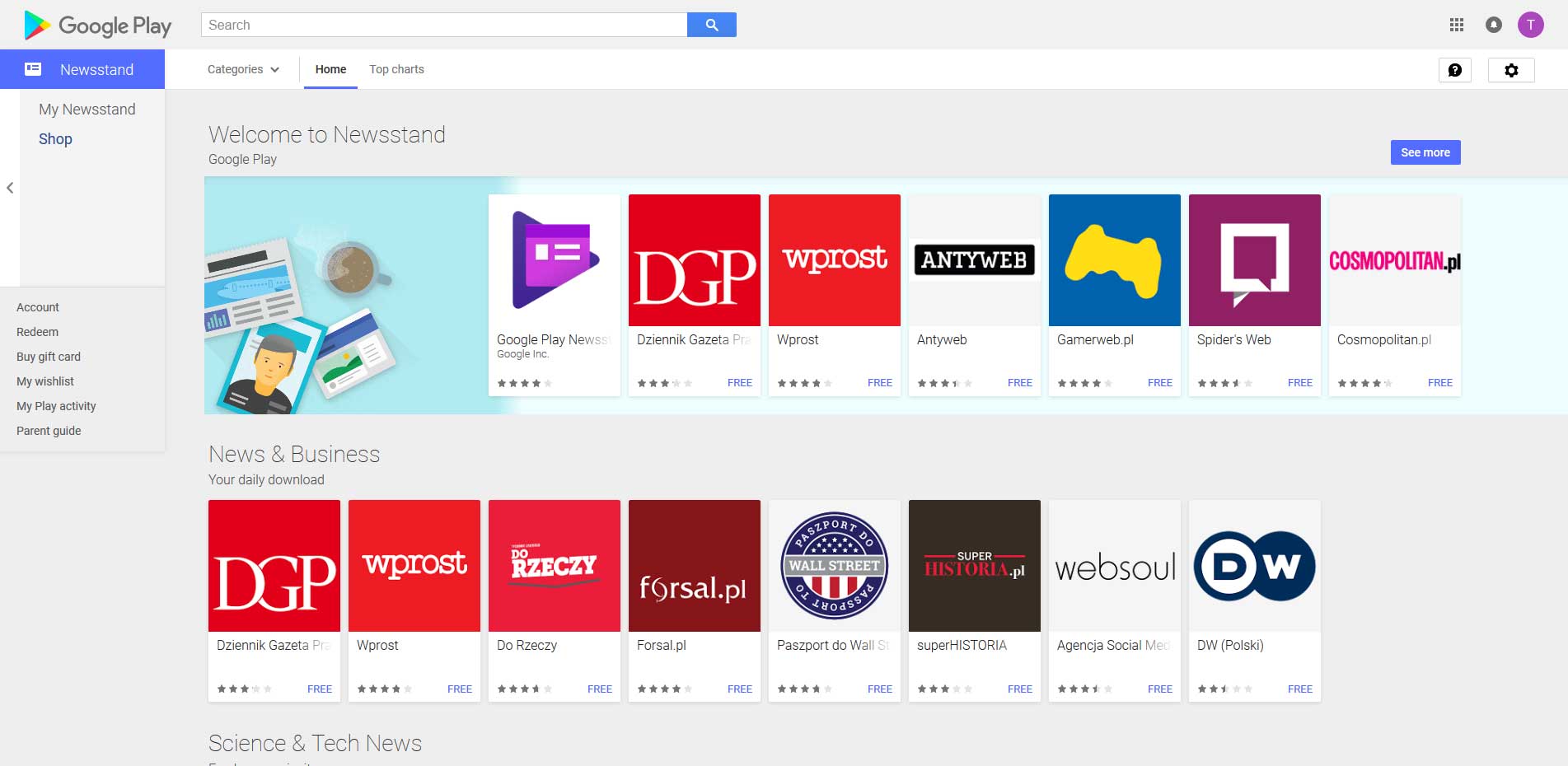Click the Google Play logo
Screen dimensions: 1568x766
coord(98,26)
